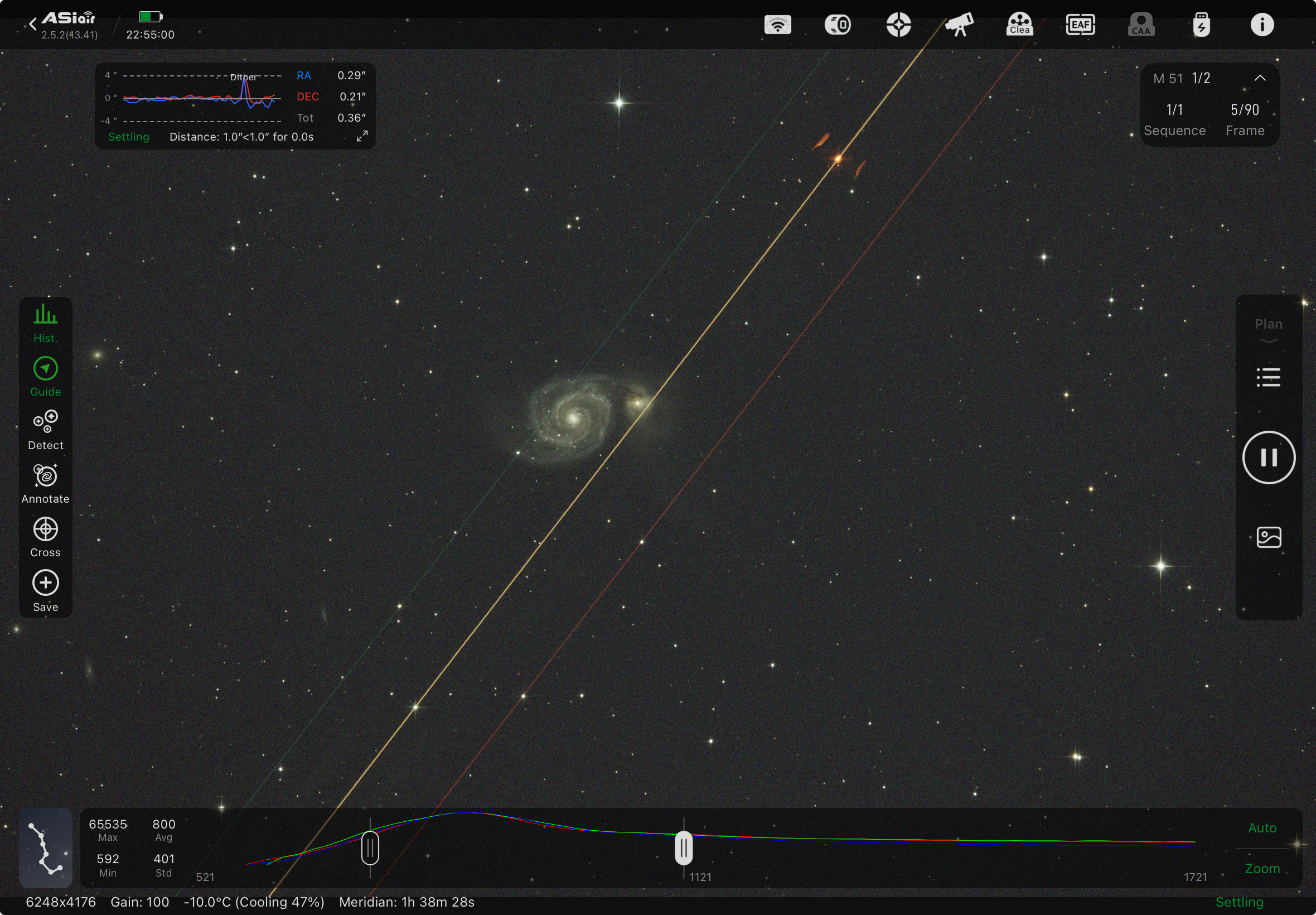Image resolution: width=1316 pixels, height=915 pixels.
Task: Click the guiding graph plot area
Action: [x=202, y=98]
